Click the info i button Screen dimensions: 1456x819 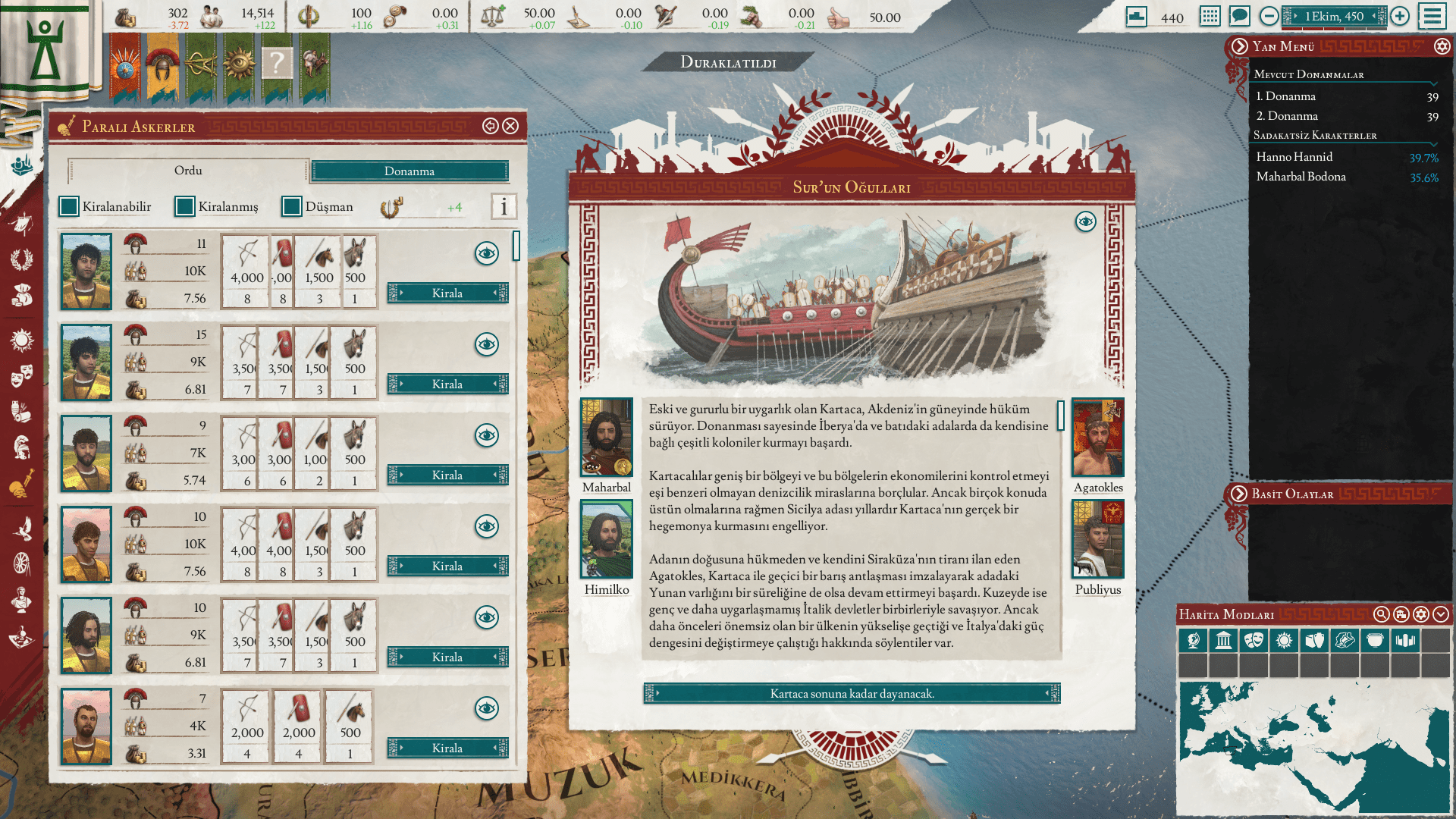tap(504, 206)
